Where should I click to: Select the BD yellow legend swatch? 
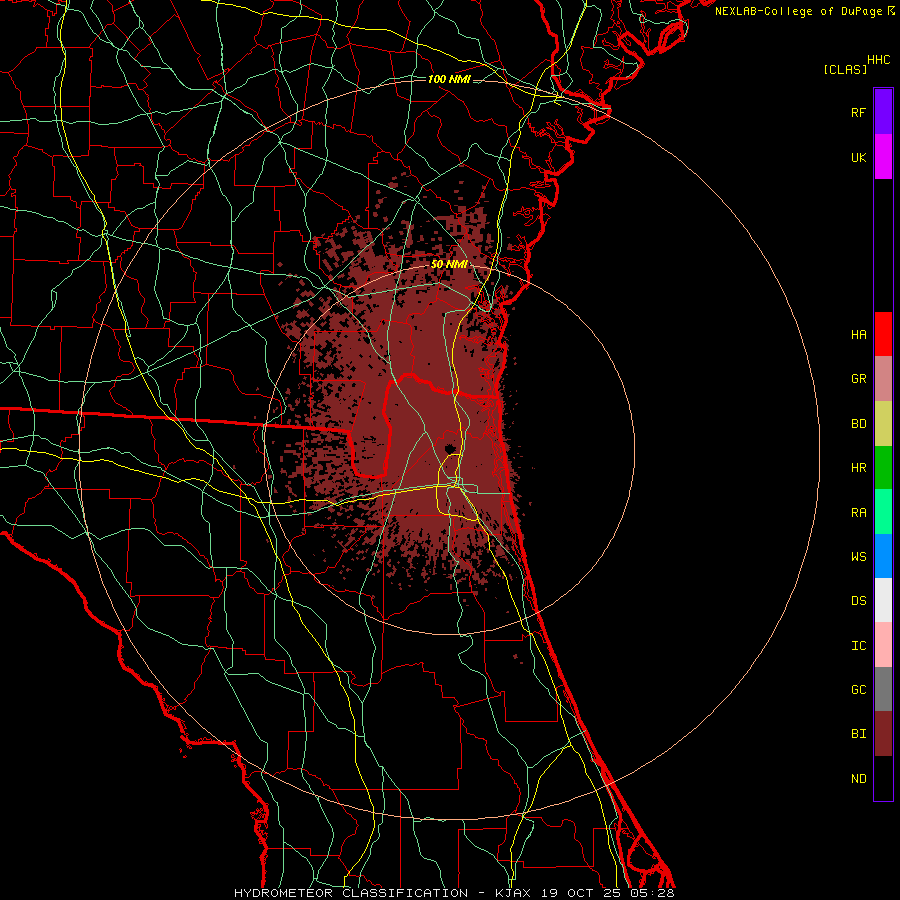click(883, 423)
